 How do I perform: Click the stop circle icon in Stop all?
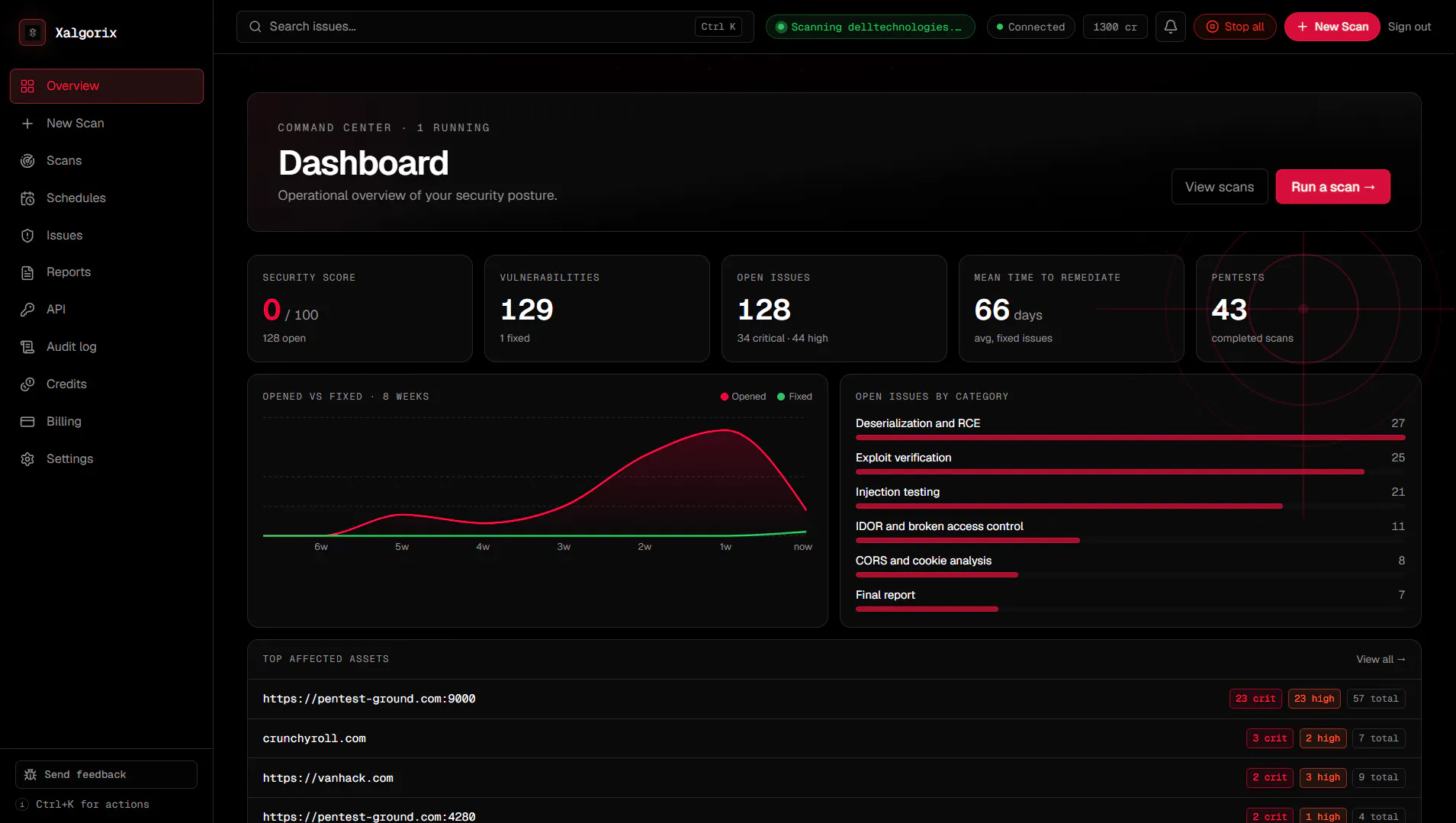click(1212, 27)
